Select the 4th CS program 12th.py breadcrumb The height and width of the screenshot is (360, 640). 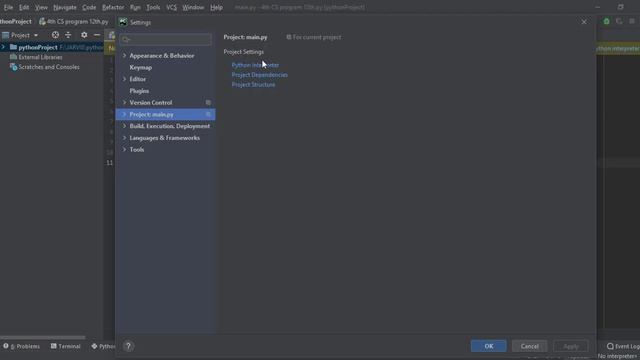pos(74,21)
